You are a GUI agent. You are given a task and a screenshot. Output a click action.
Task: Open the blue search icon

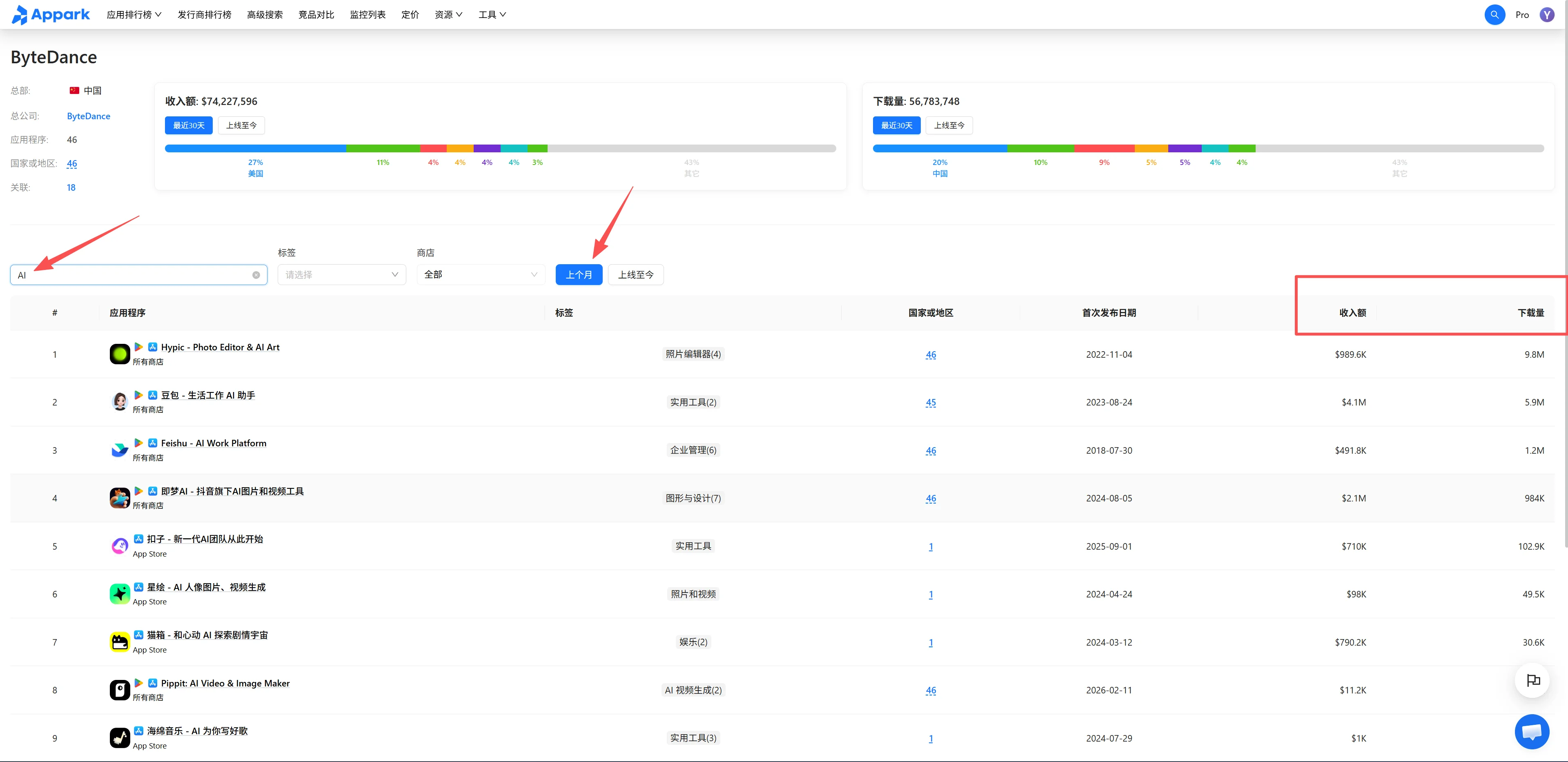[x=1494, y=15]
